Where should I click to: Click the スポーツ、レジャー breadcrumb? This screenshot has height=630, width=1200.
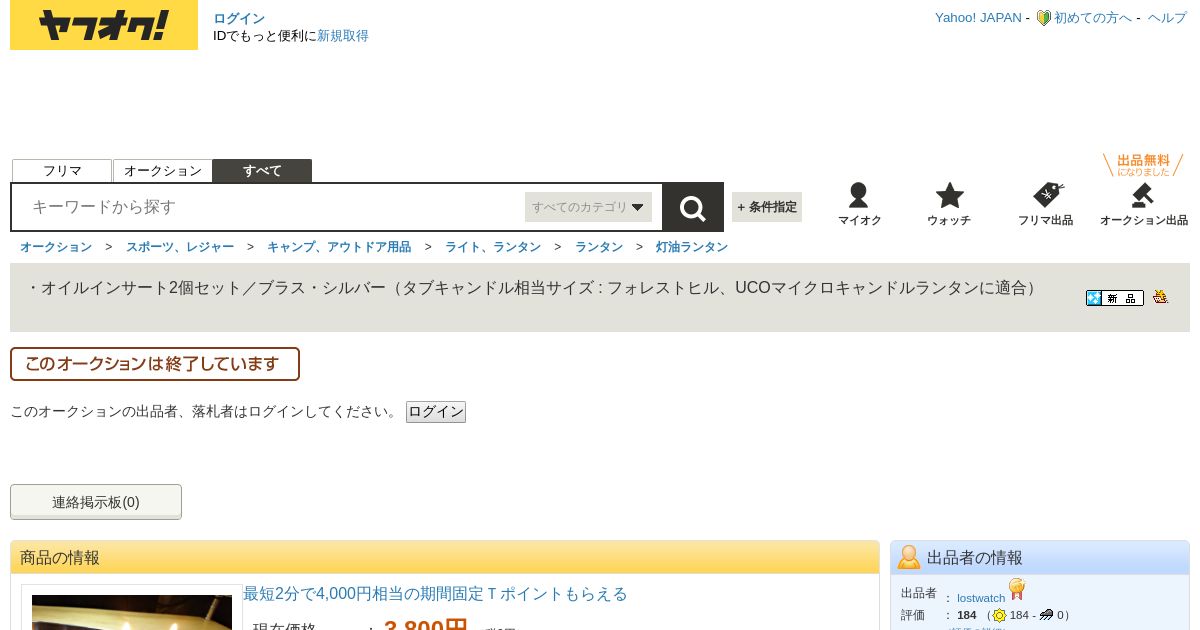180,247
